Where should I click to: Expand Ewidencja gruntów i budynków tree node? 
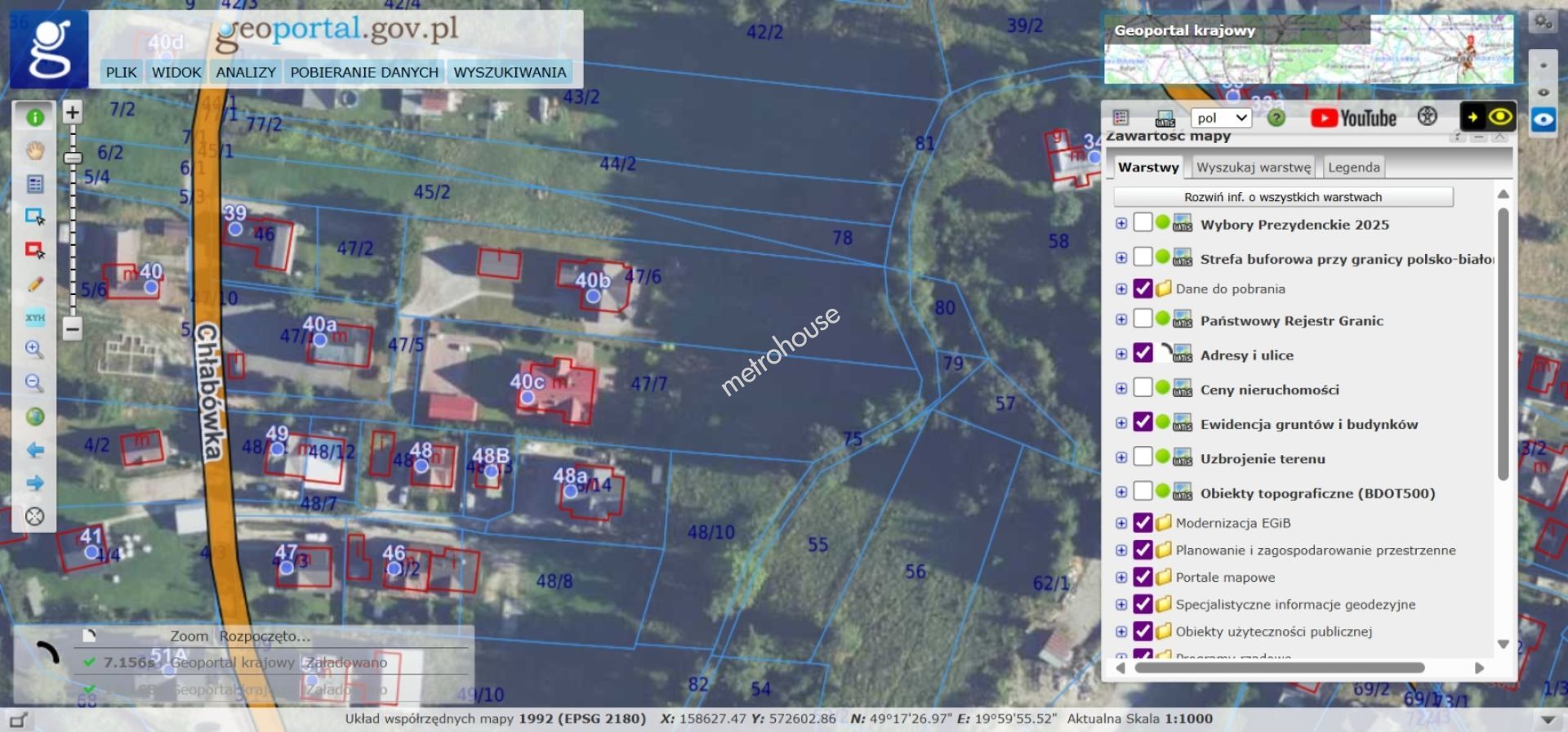[1121, 423]
